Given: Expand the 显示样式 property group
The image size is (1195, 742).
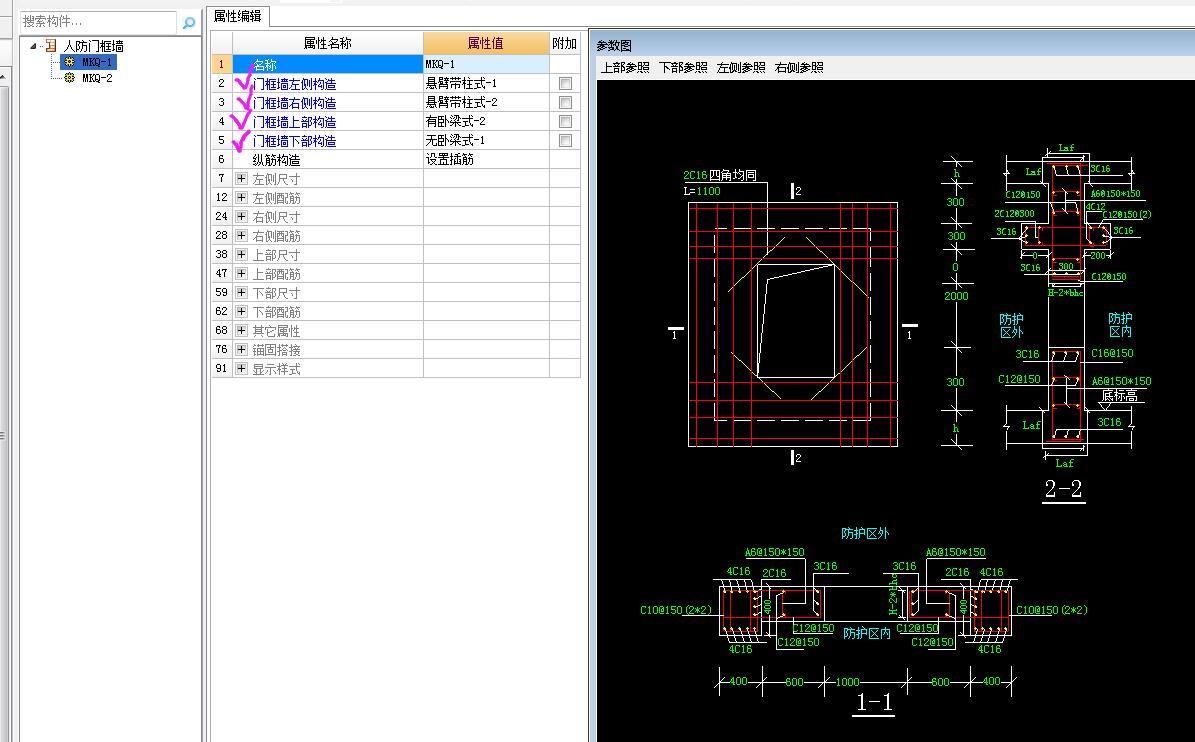Looking at the screenshot, I should pos(242,369).
